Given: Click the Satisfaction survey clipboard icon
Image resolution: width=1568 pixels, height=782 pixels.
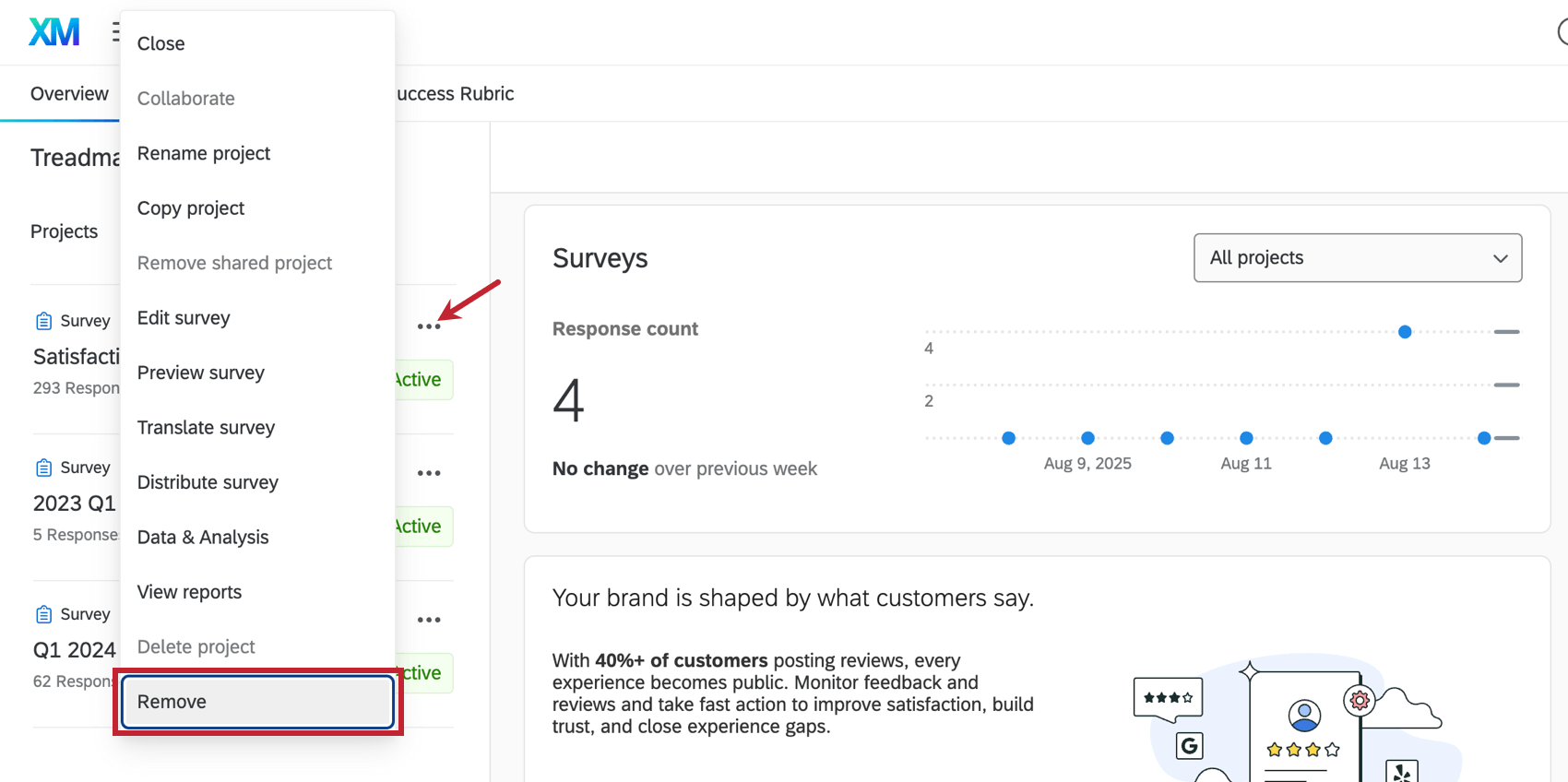Looking at the screenshot, I should [x=43, y=321].
